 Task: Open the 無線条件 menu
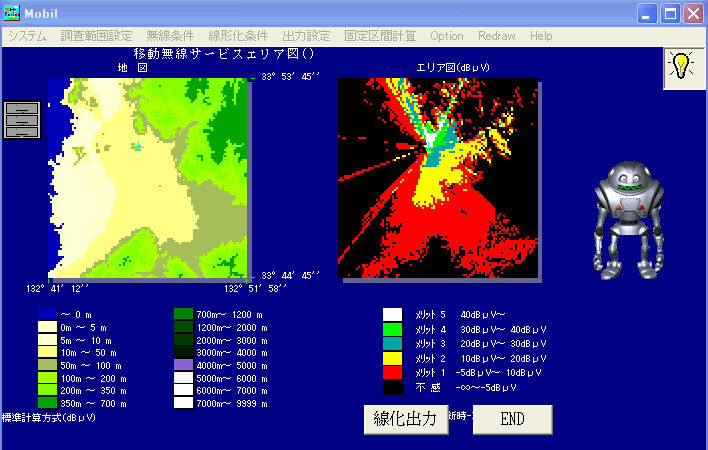click(171, 36)
